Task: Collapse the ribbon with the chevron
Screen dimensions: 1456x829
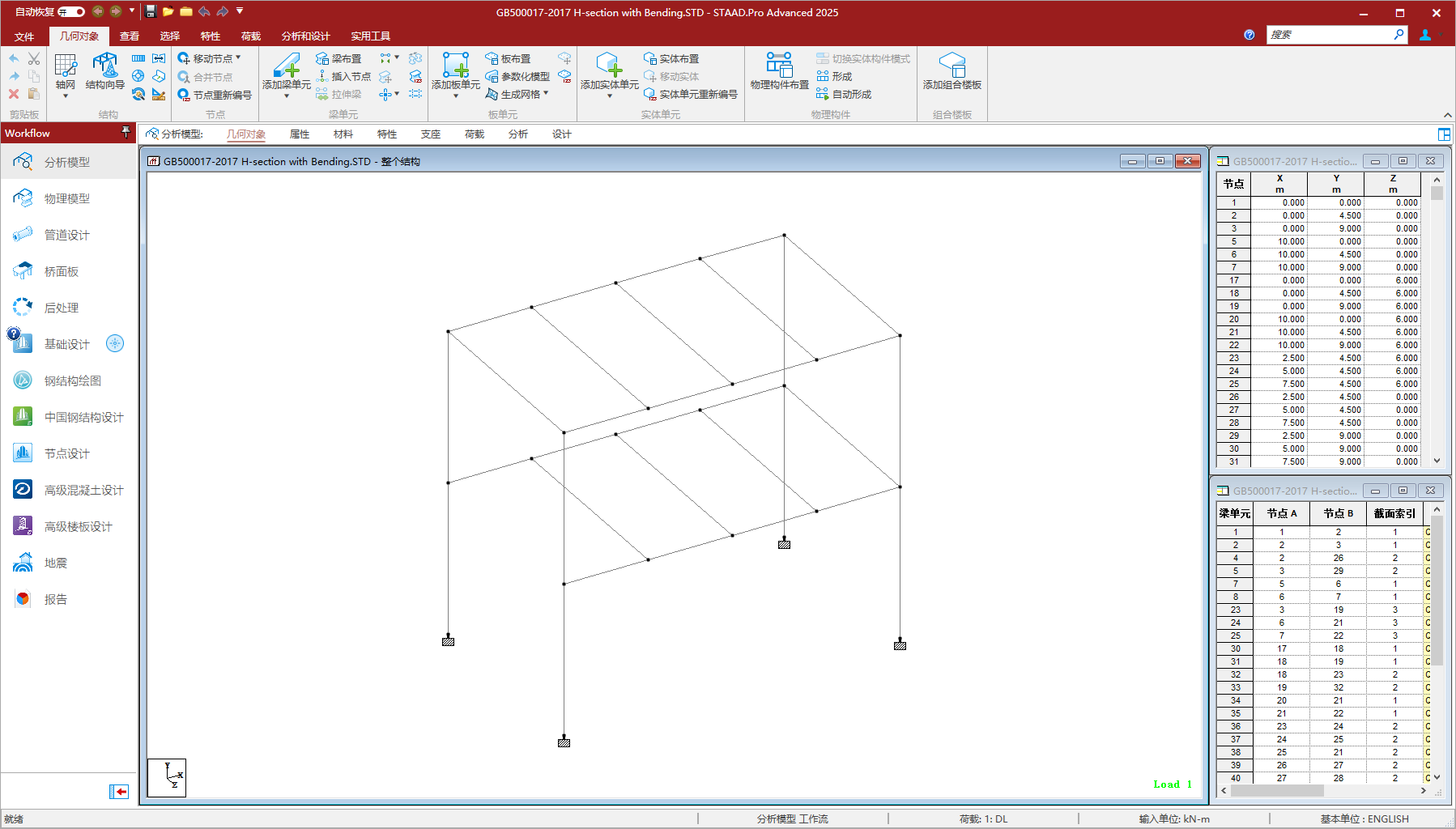Action: tap(1448, 115)
